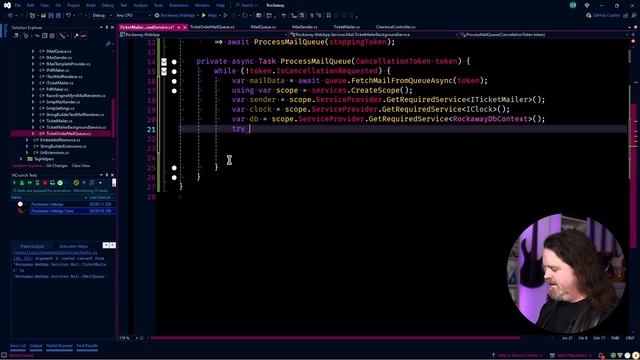This screenshot has width=640, height=360.
Task: Expand the TicketMailer.cs tree node
Action: [33, 121]
